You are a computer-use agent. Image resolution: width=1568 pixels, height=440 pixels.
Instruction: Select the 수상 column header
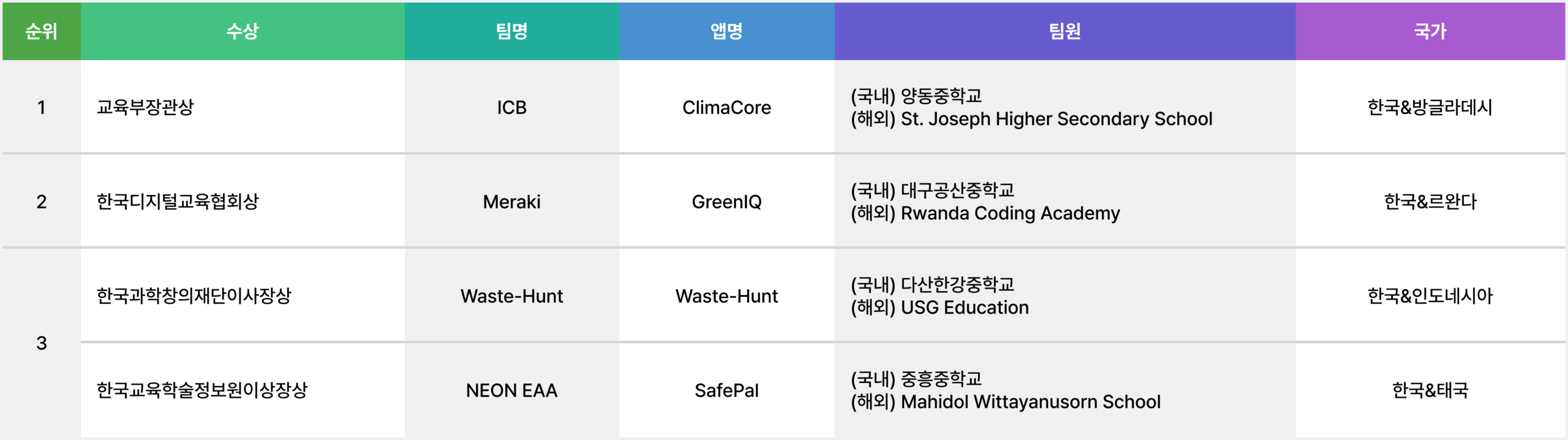[x=243, y=31]
